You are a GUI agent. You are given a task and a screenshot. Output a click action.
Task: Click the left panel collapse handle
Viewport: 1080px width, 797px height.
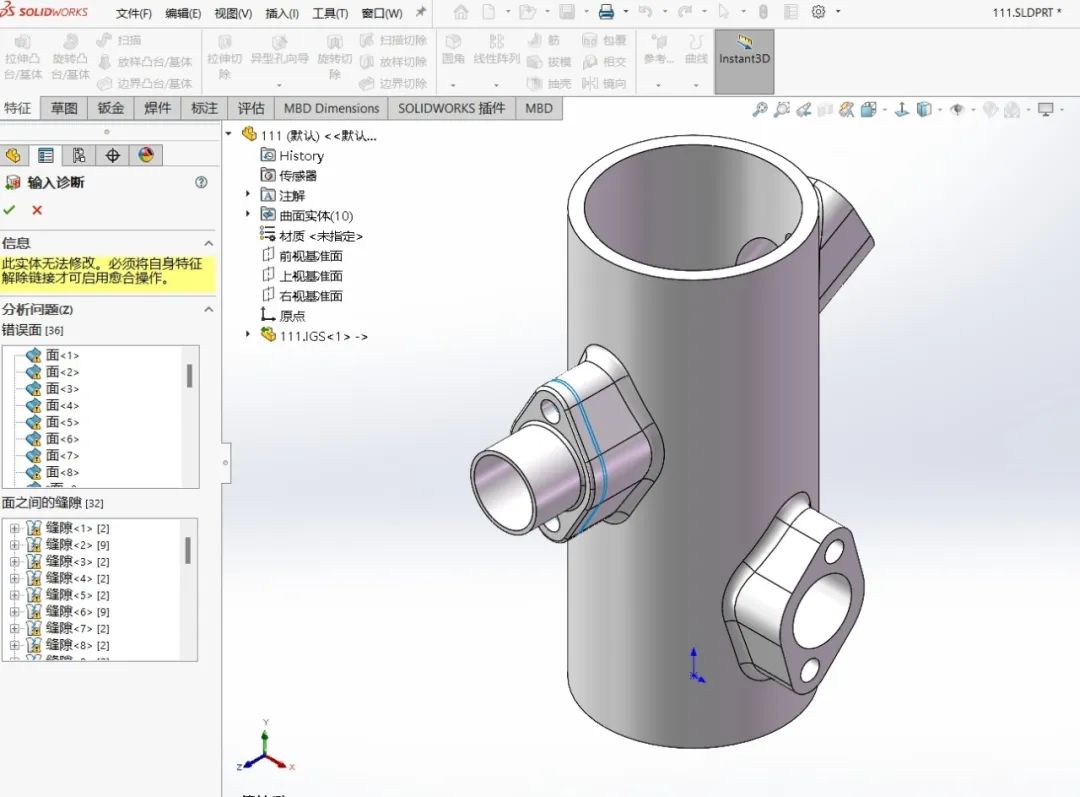pyautogui.click(x=225, y=463)
